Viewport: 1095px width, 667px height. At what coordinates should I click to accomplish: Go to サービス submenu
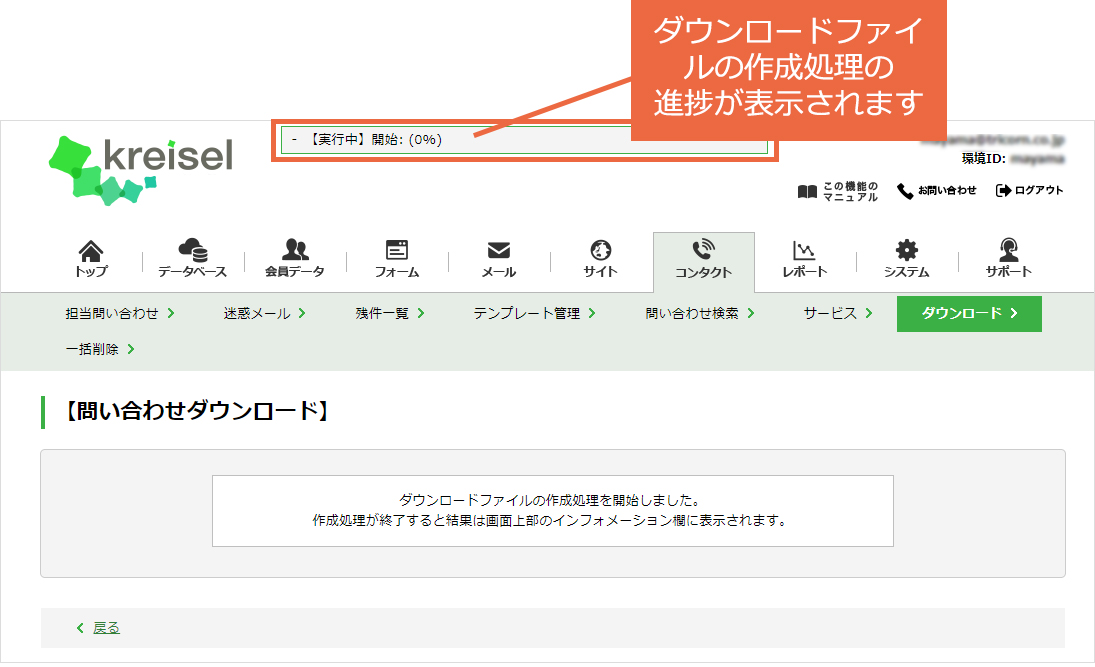click(830, 314)
